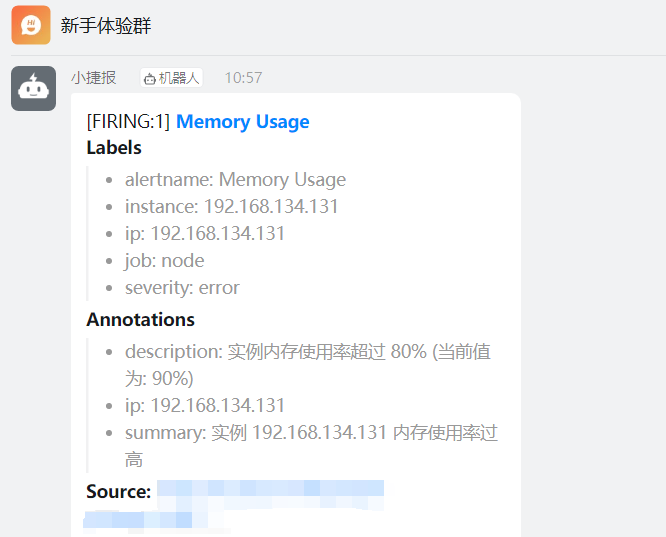666x537 pixels.
Task: Click the blurred Source link
Action: (x=234, y=504)
